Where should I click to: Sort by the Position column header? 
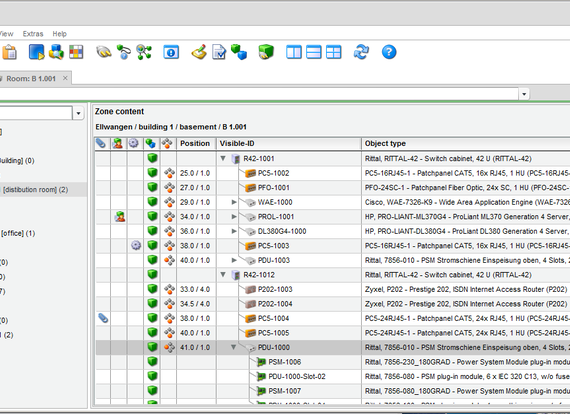pos(196,144)
